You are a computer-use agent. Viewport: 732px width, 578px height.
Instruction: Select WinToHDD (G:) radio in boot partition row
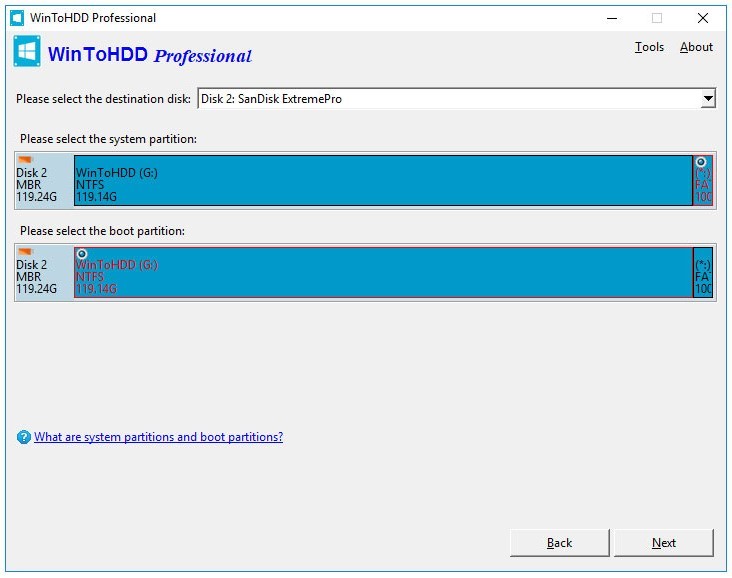pos(82,254)
